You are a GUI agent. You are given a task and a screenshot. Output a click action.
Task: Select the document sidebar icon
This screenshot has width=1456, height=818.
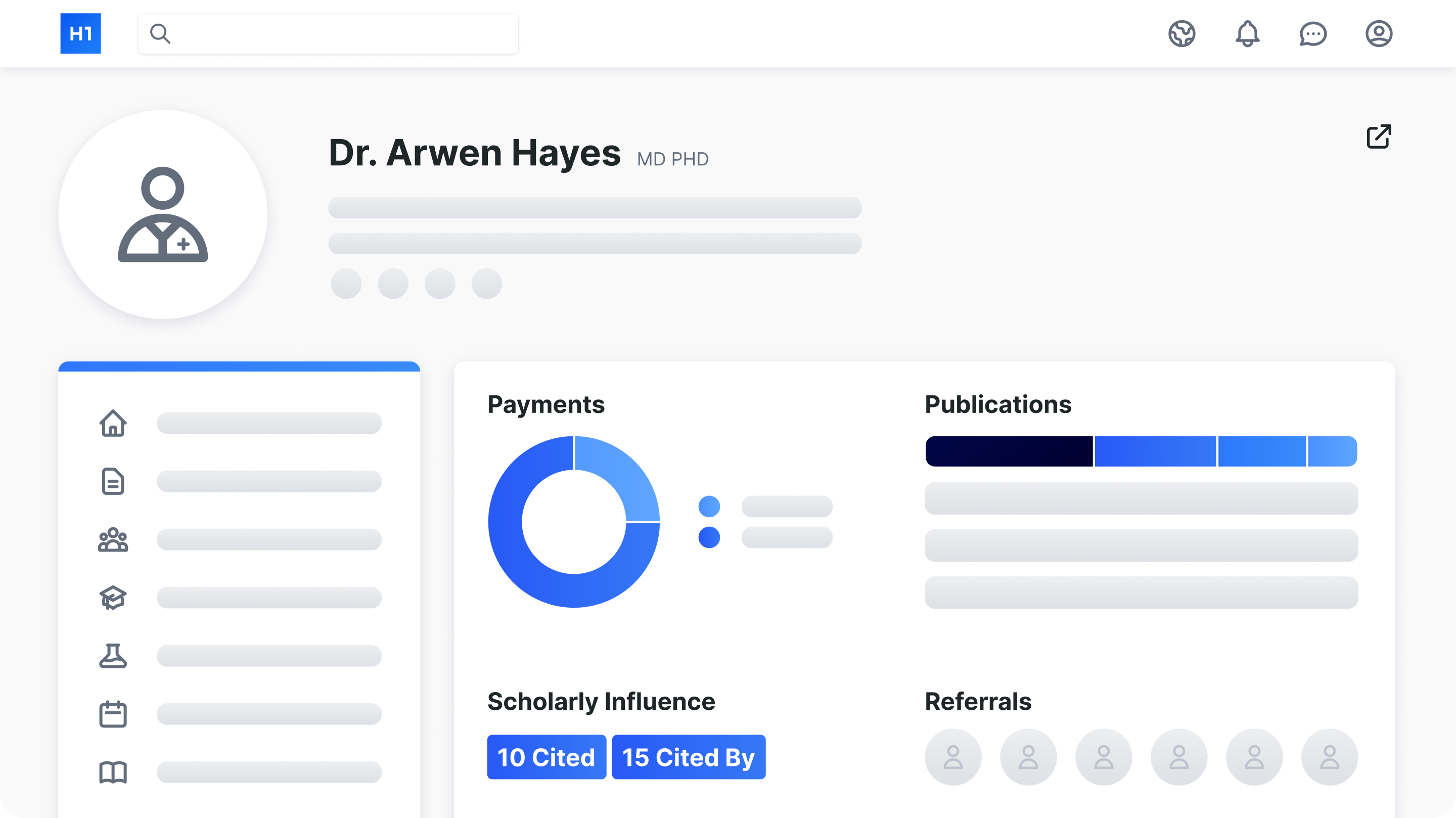113,481
